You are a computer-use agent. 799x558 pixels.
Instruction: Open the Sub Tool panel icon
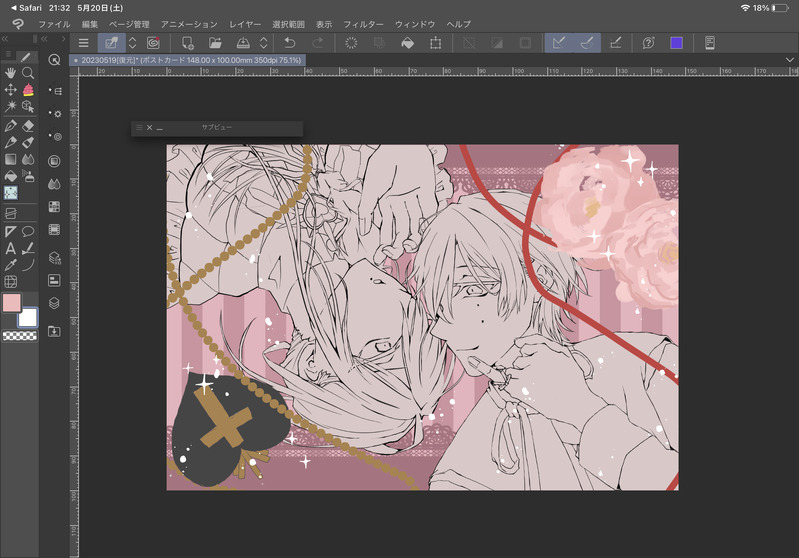pos(55,91)
